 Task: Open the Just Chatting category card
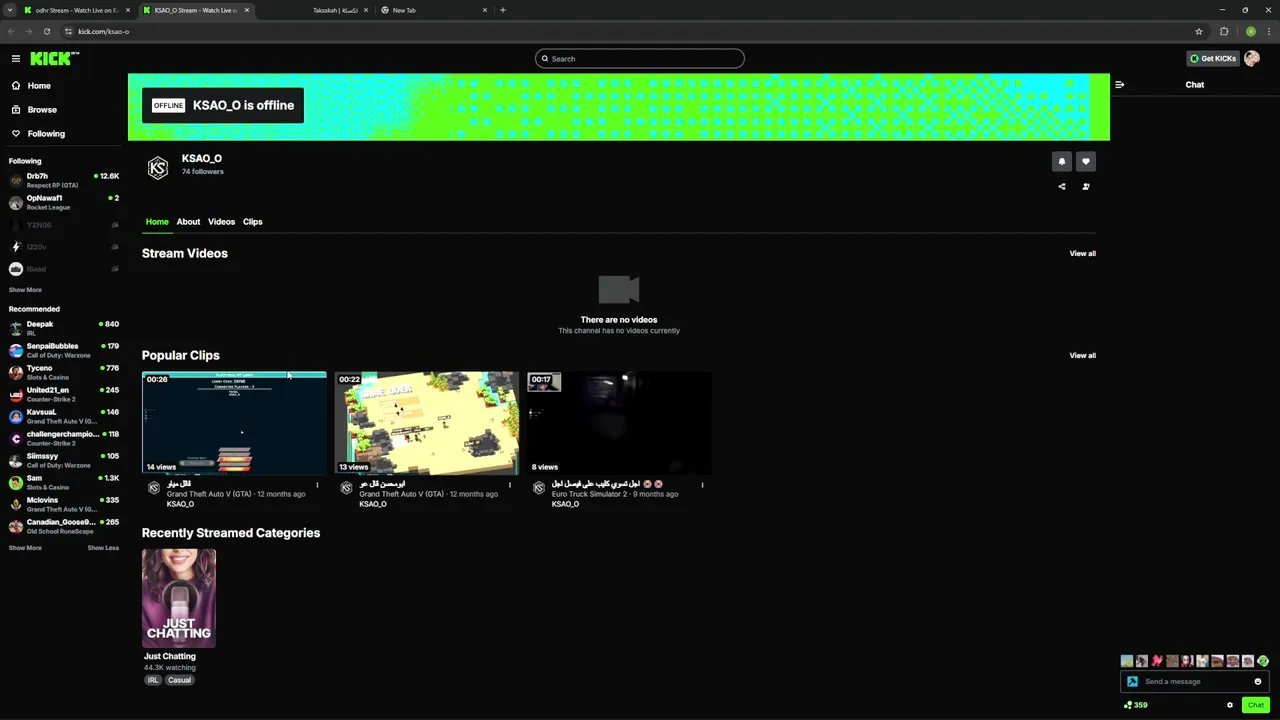(x=179, y=598)
